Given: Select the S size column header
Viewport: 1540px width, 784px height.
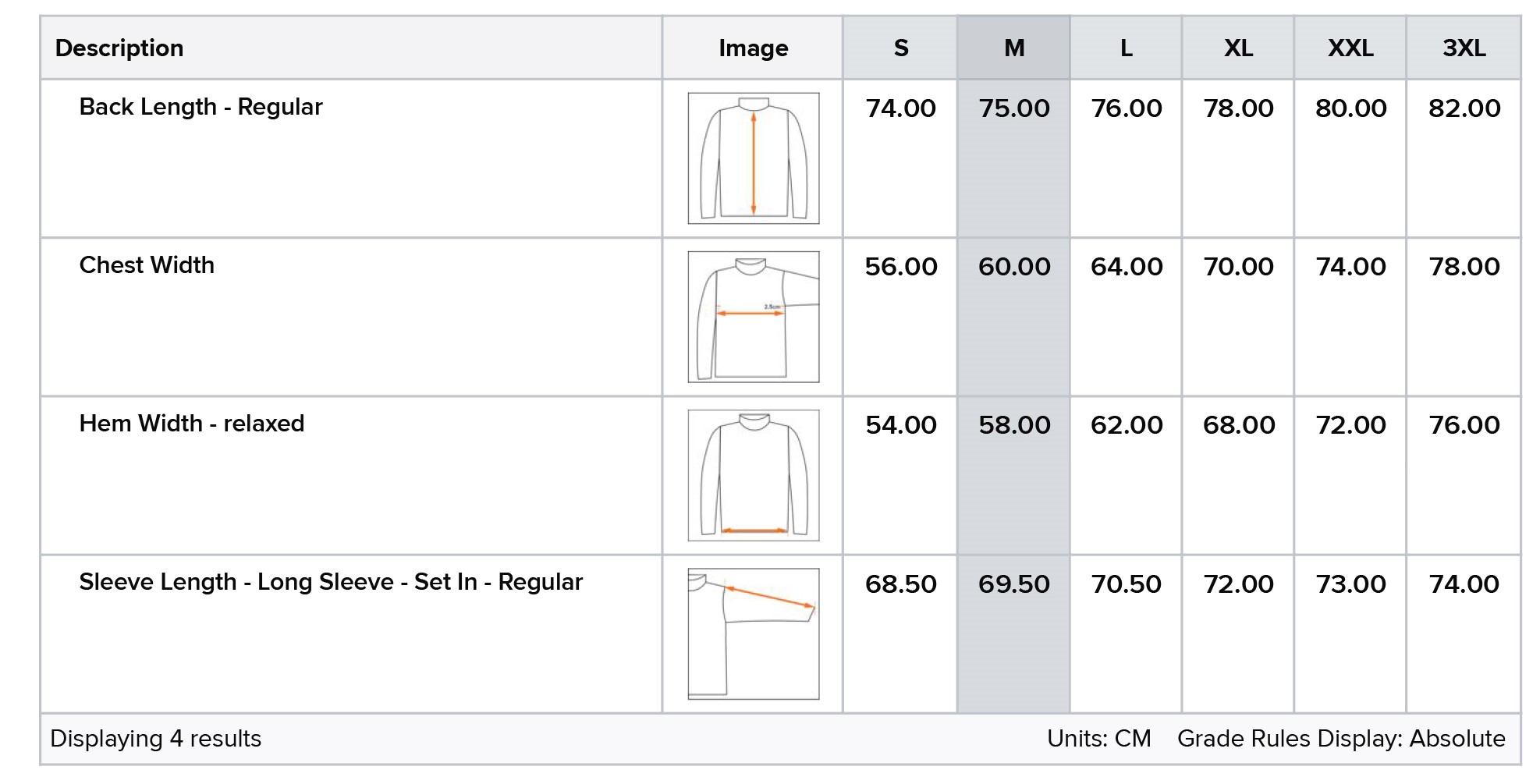Looking at the screenshot, I should 900,48.
